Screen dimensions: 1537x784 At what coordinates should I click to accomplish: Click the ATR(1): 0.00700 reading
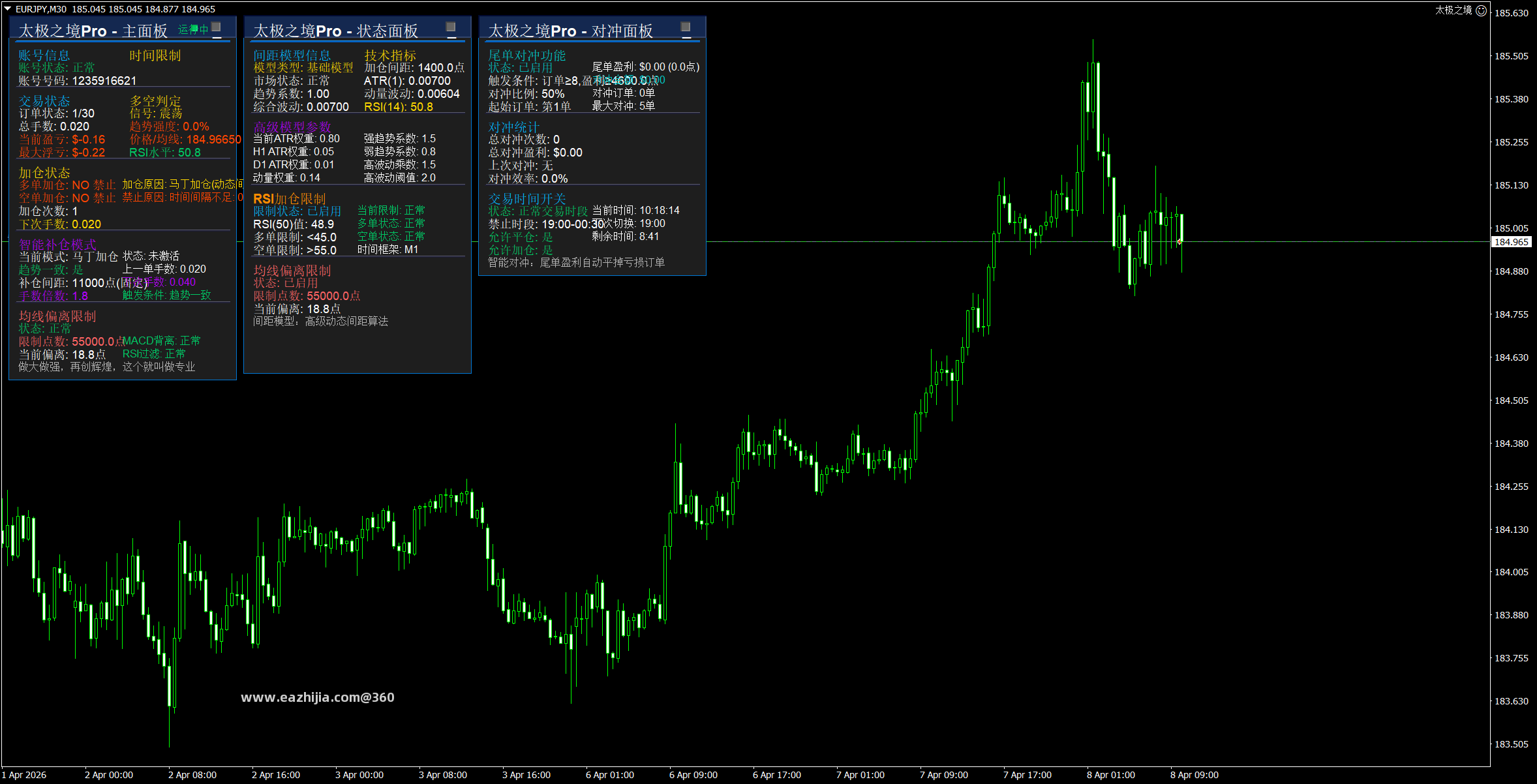[407, 81]
